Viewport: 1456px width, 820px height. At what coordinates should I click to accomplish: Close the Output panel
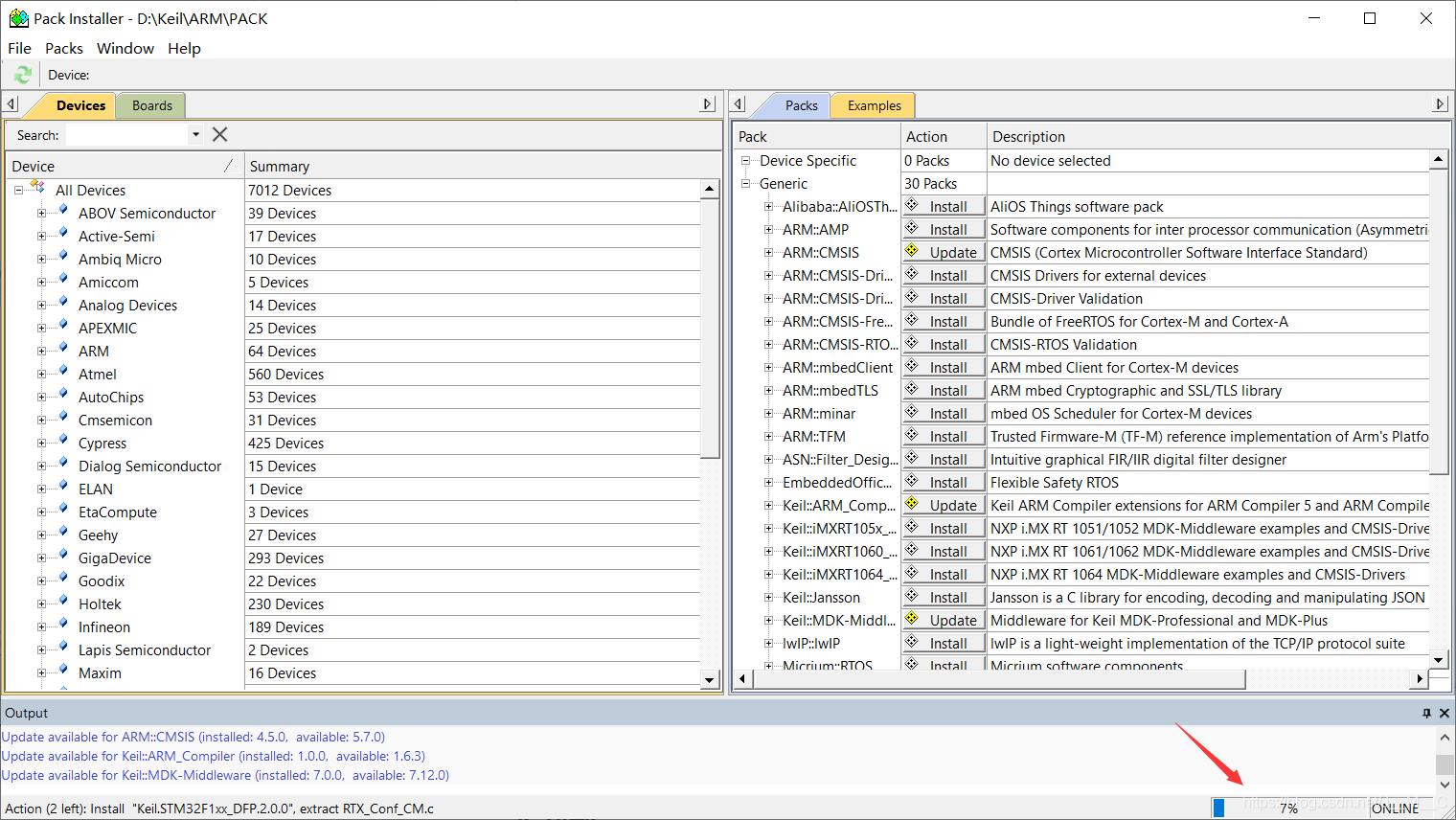click(x=1445, y=713)
